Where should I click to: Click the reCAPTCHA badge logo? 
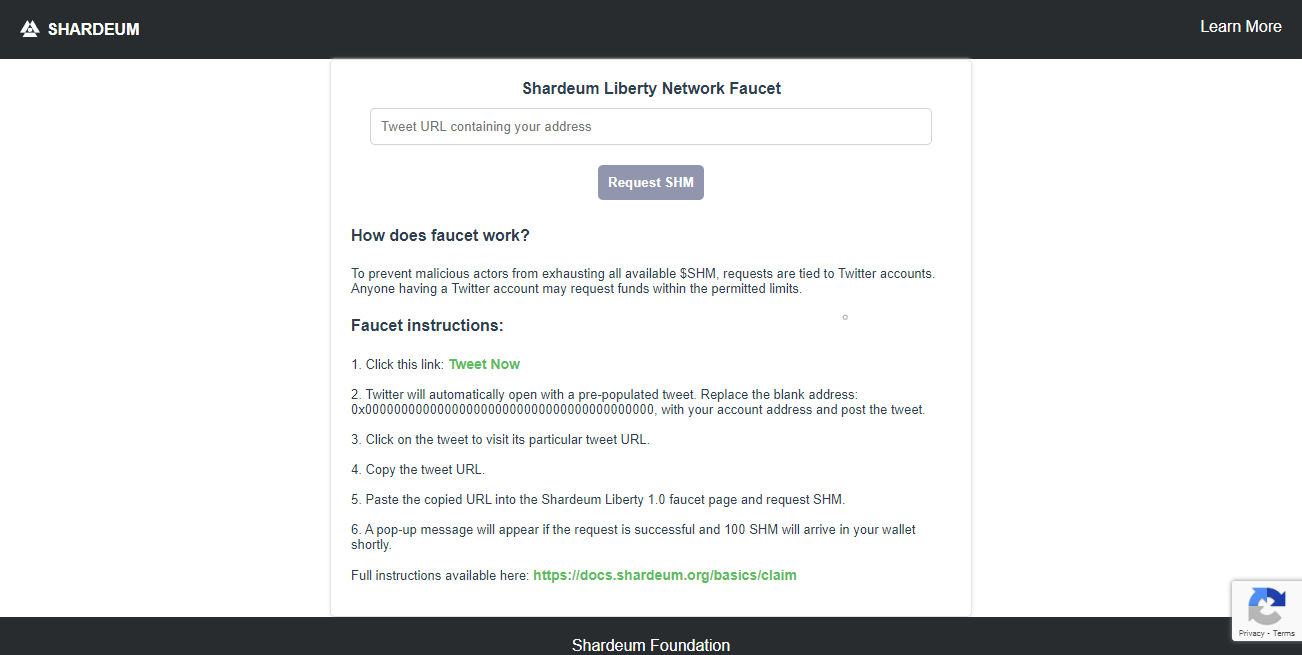point(1266,607)
